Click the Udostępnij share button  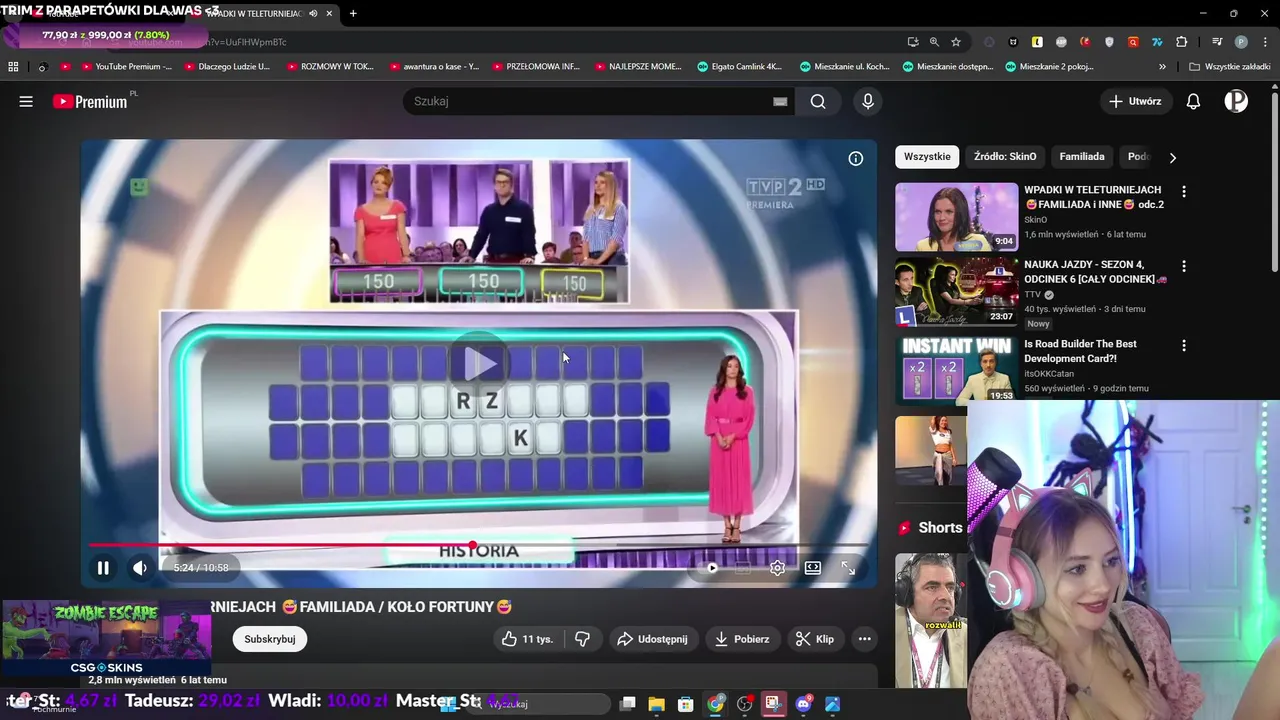pos(652,639)
